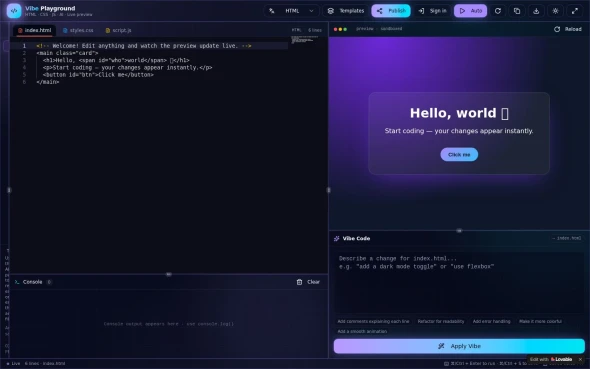Click the Live status indicator
Screen dimensions: 590x369
13,363
